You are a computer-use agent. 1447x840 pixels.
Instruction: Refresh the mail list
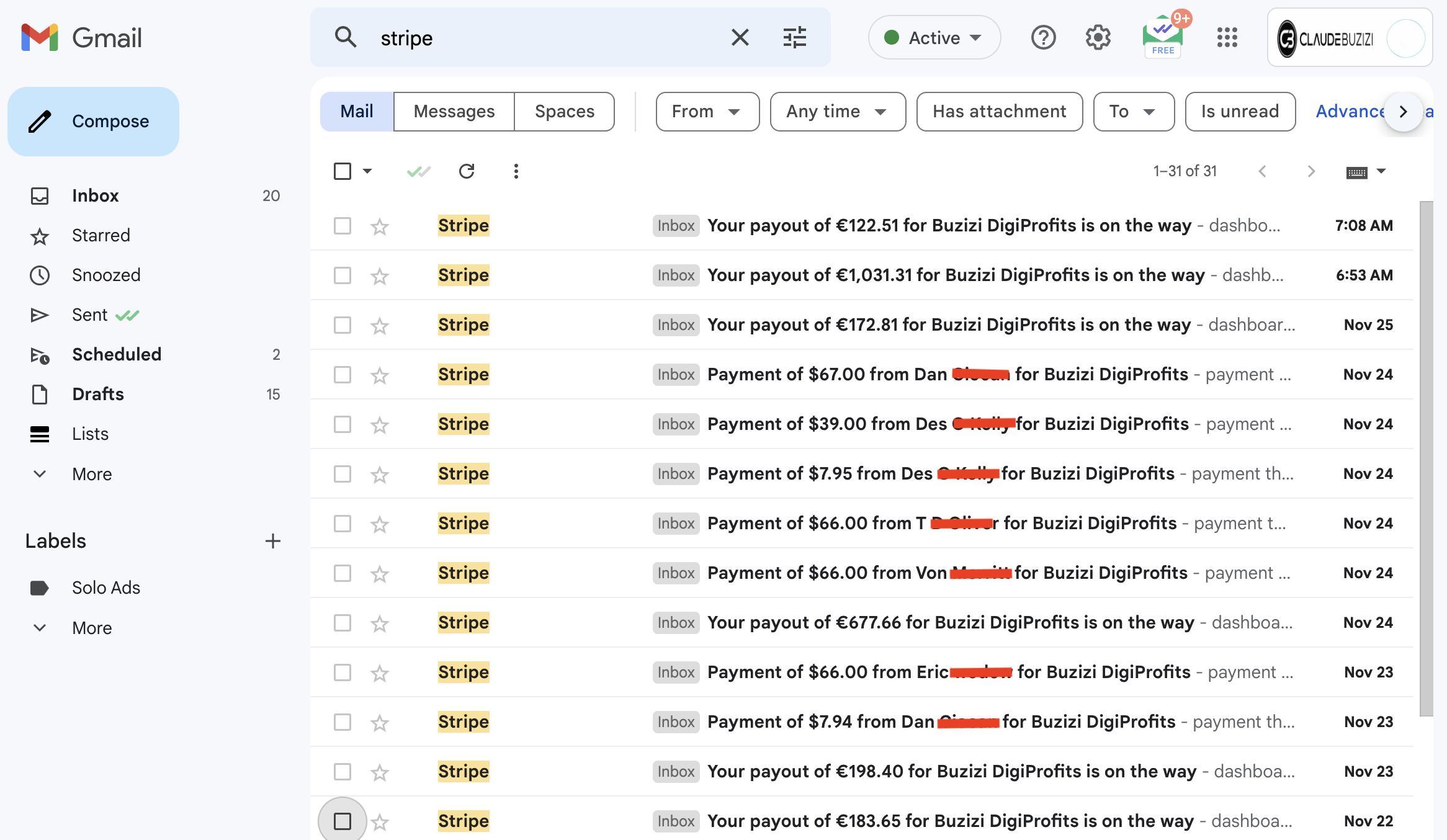[x=467, y=171]
